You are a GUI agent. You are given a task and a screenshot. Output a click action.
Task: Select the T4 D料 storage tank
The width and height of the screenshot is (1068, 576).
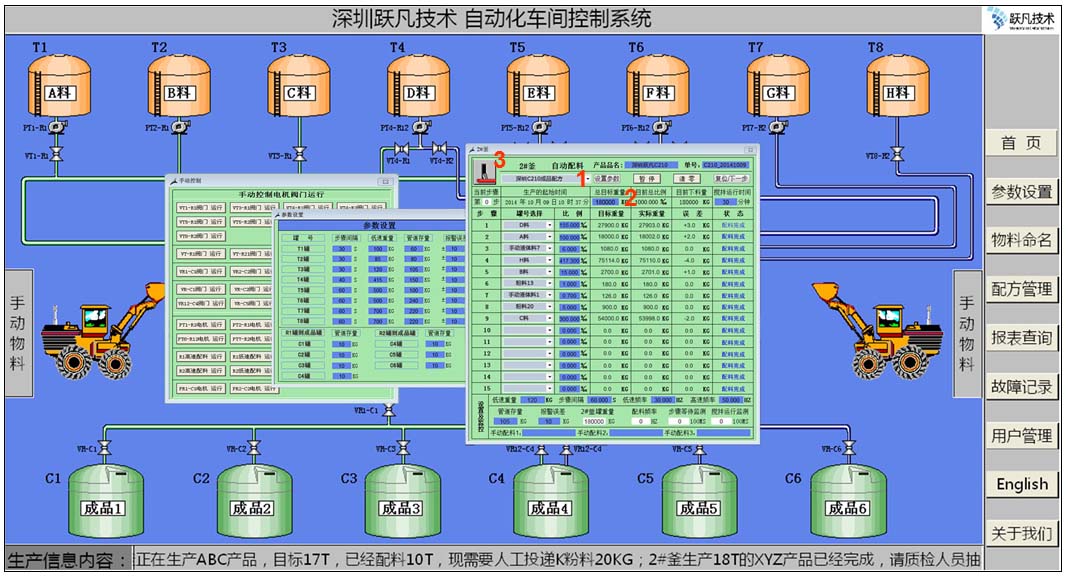tap(418, 86)
